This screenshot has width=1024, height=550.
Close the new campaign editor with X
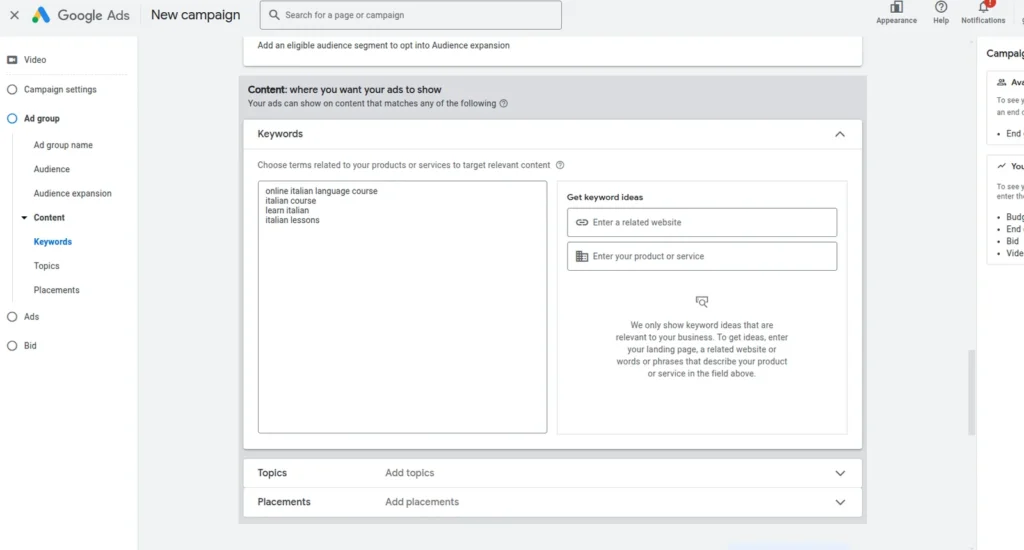(14, 15)
